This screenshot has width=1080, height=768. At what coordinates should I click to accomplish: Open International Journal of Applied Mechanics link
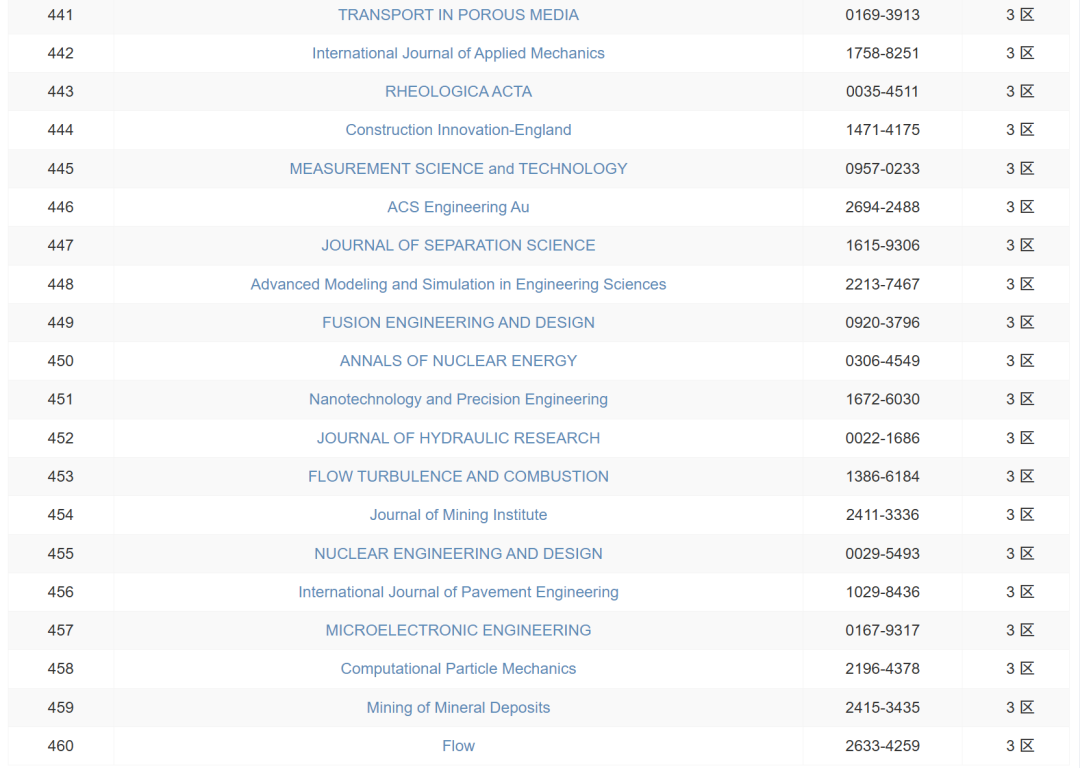pyautogui.click(x=458, y=53)
